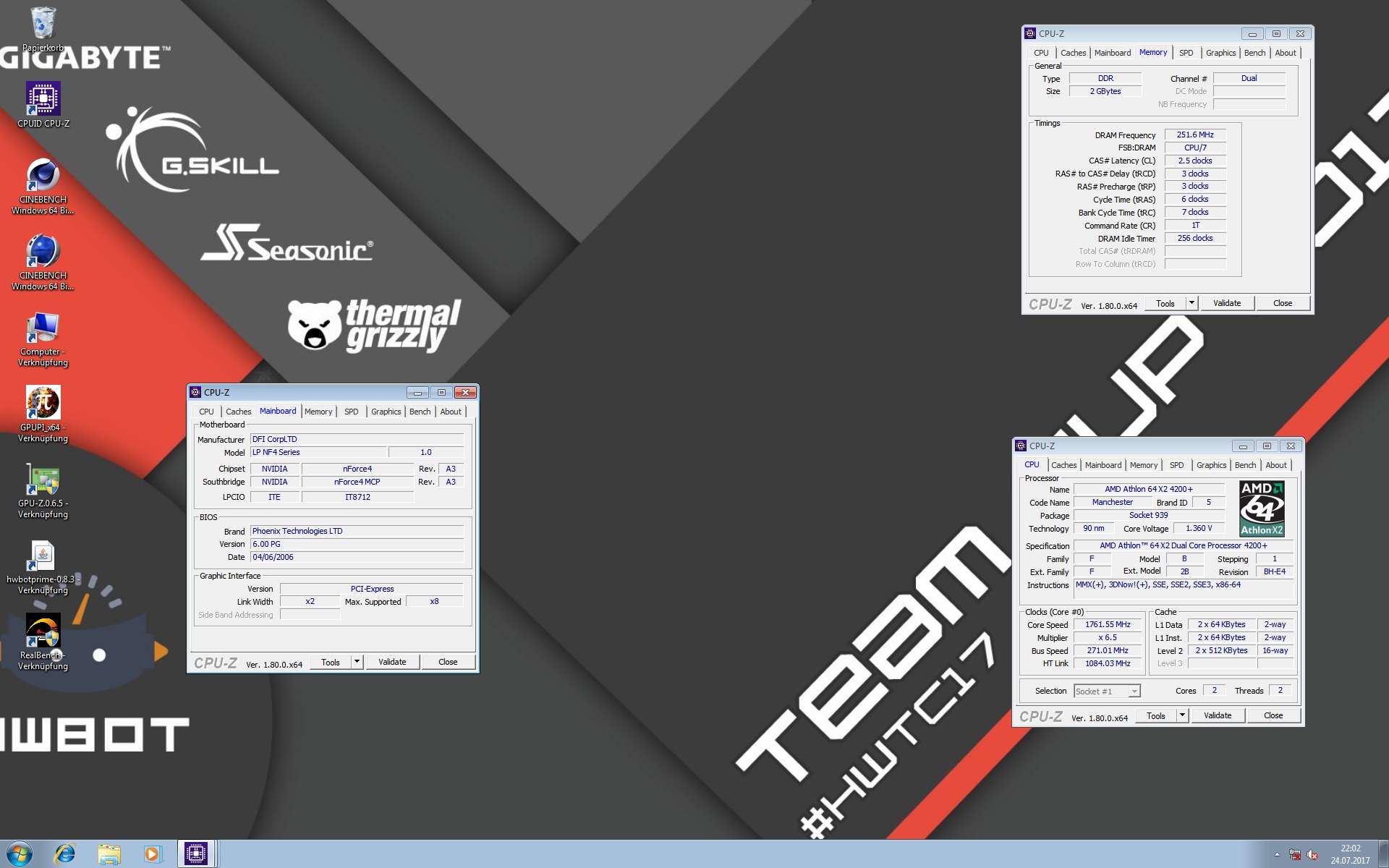Switch to Mainboard tab in CPU window
Screen dimensions: 1389x868
(x=1103, y=465)
